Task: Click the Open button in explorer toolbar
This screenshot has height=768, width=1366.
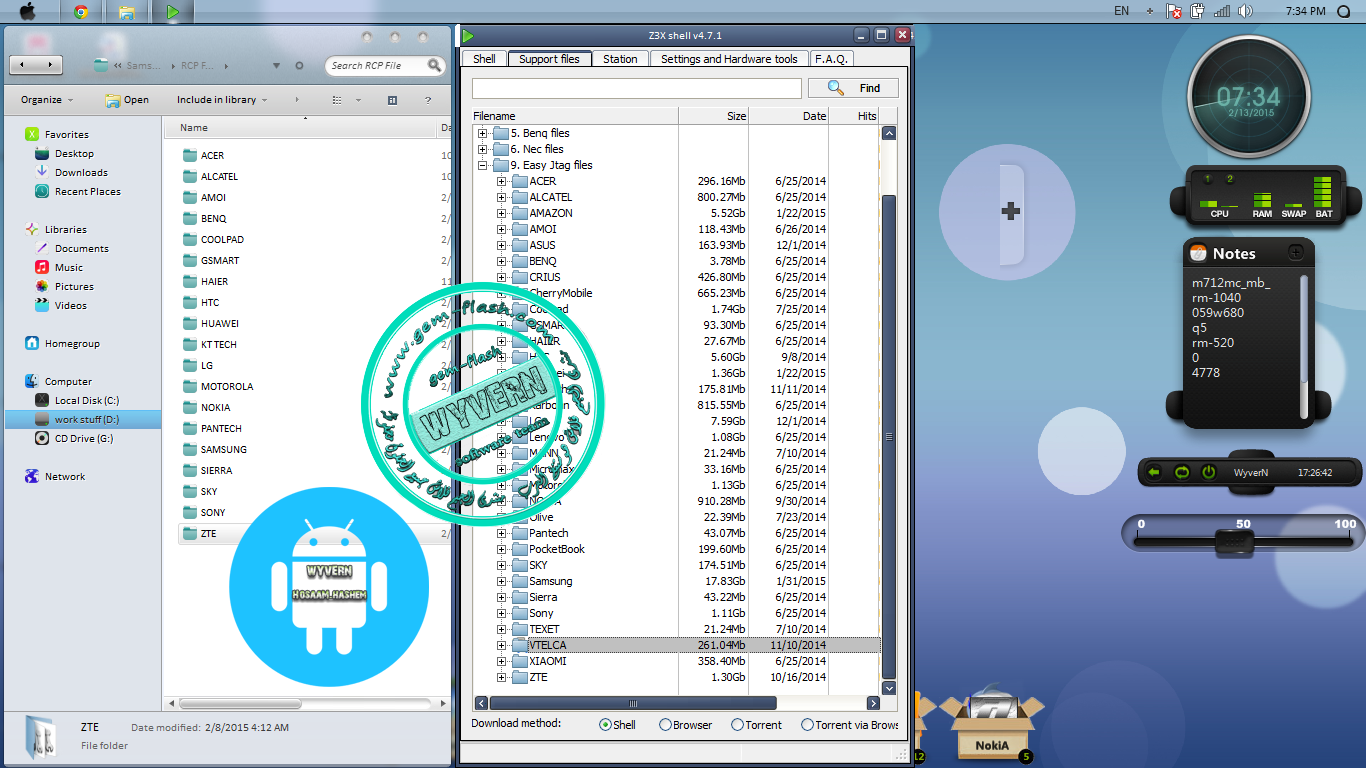Action: click(x=127, y=100)
